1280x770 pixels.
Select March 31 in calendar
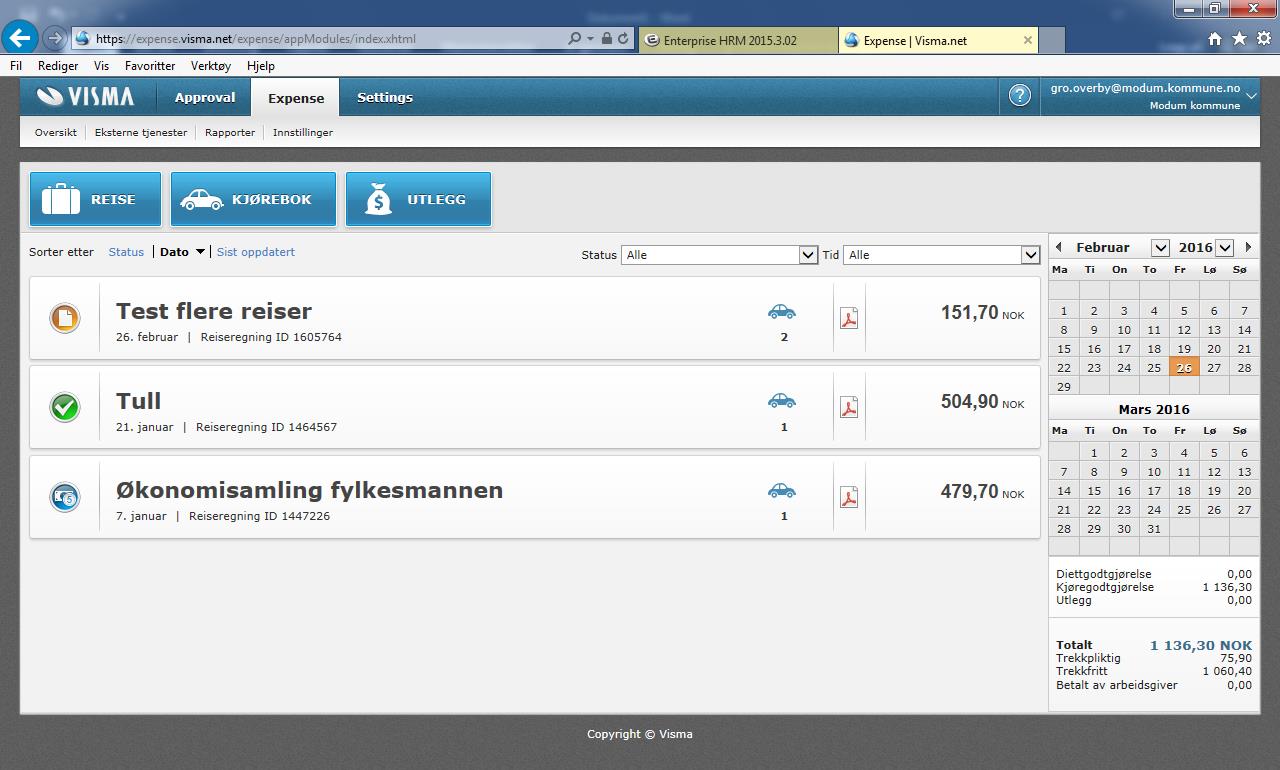coord(1154,529)
